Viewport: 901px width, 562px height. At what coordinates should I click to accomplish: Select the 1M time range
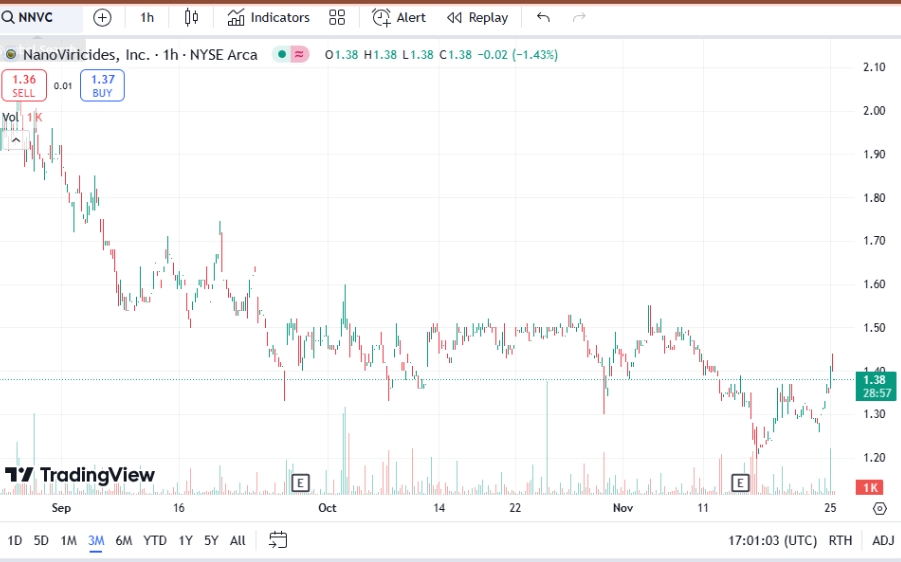68,541
